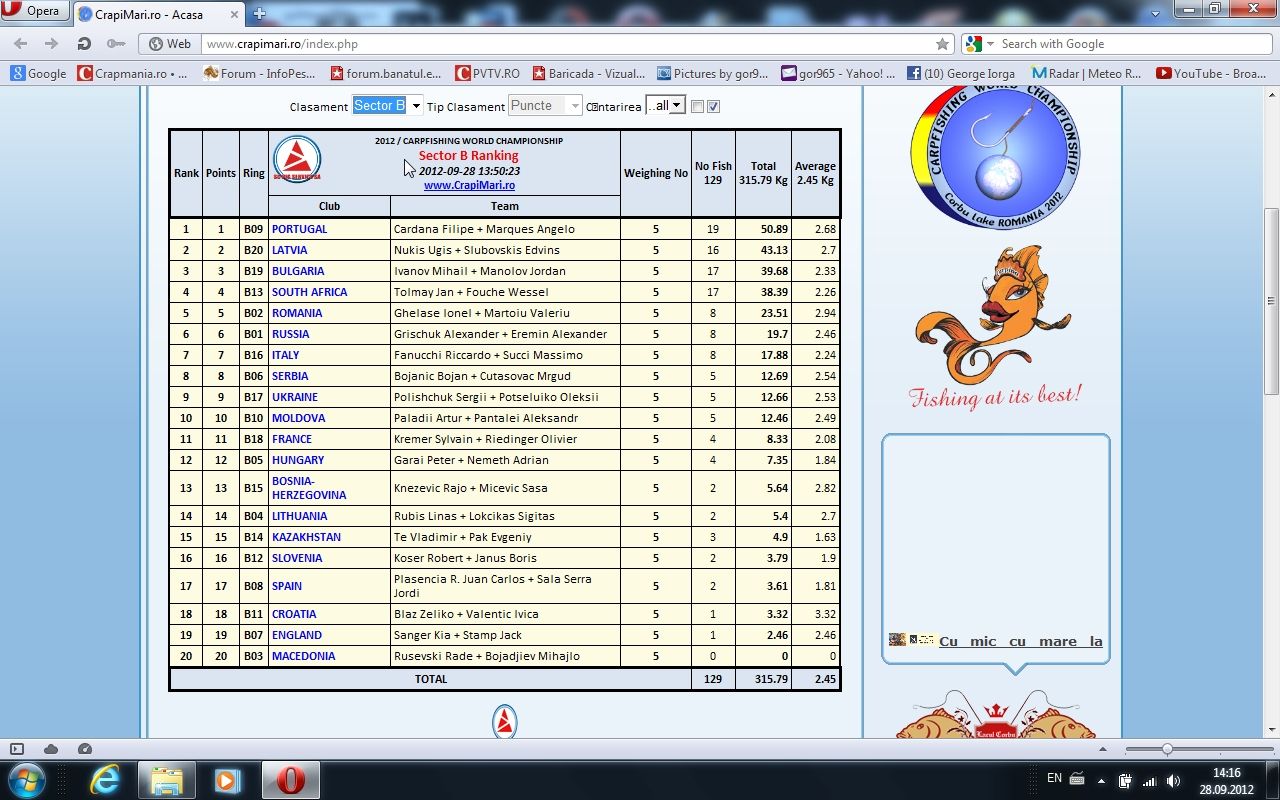Bookmark page using the address bar star

point(942,44)
